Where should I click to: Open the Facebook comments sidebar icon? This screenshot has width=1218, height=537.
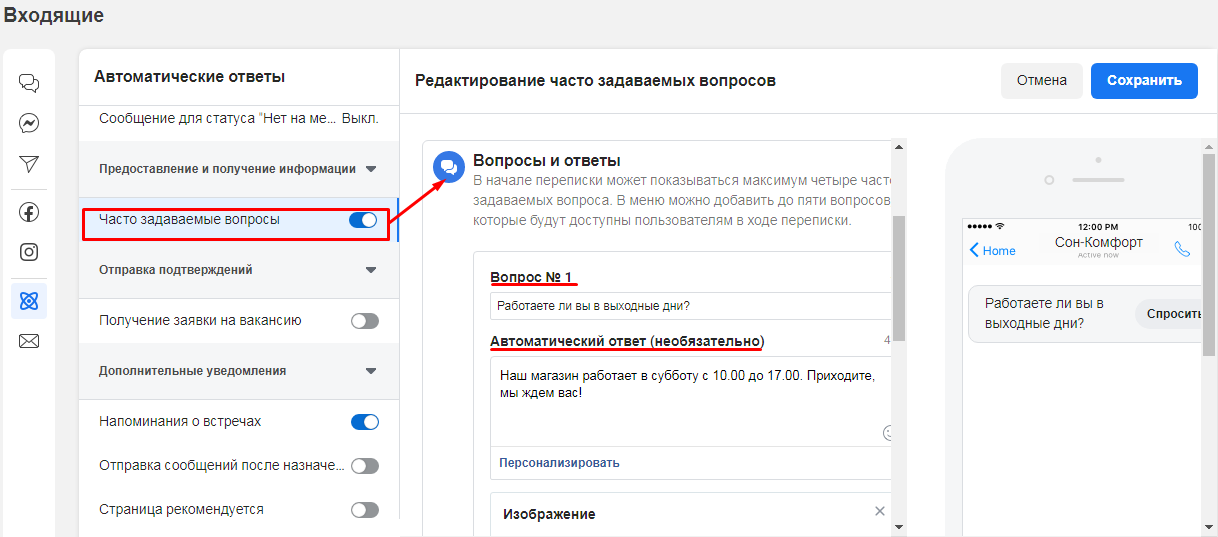coord(29,212)
